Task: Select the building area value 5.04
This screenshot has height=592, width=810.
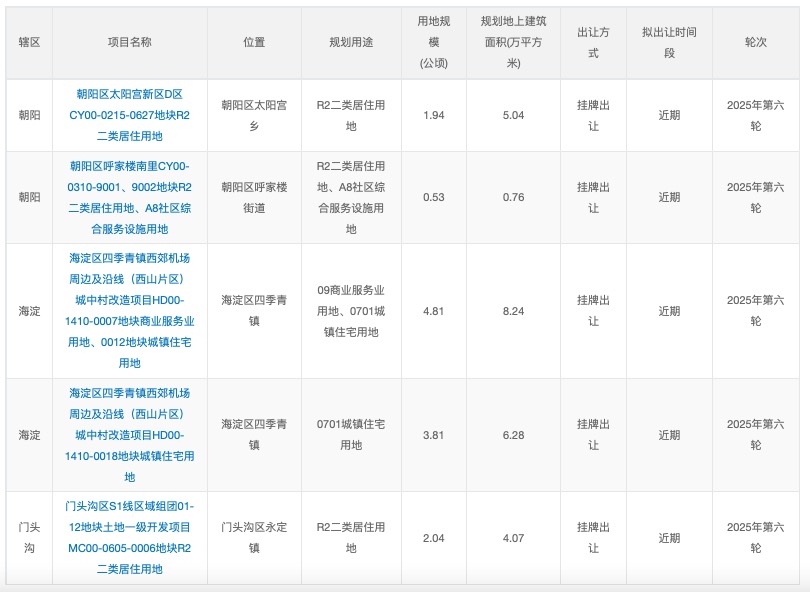Action: tap(513, 115)
